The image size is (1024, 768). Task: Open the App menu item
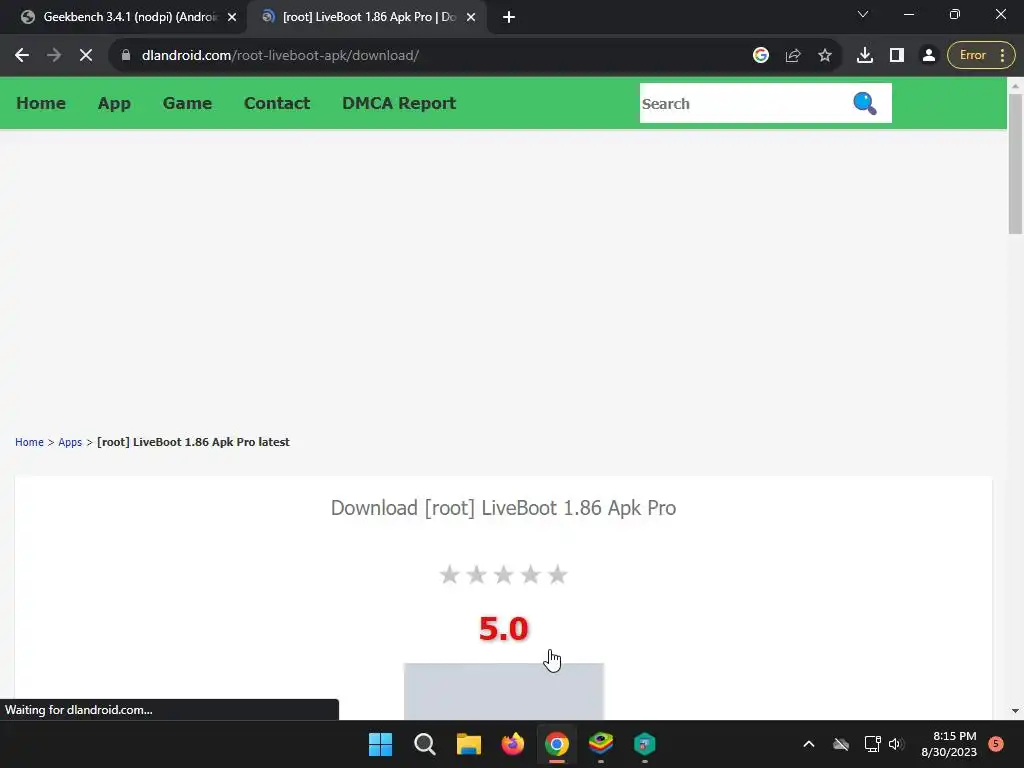pyautogui.click(x=114, y=103)
